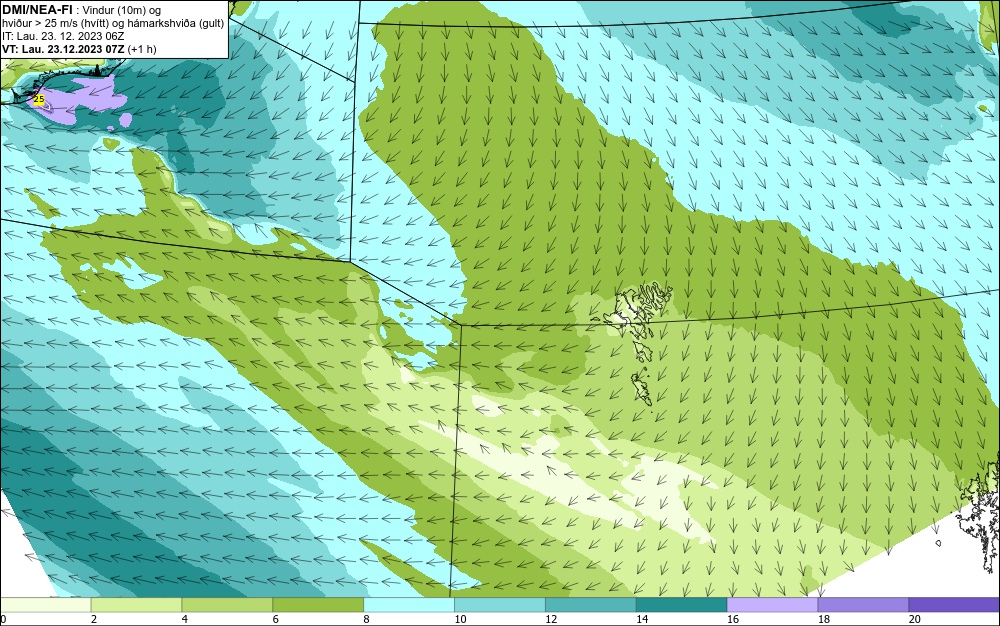Click the lavender high-wind patch near Iceland
Screen dimensions: 1000x626
point(83,99)
